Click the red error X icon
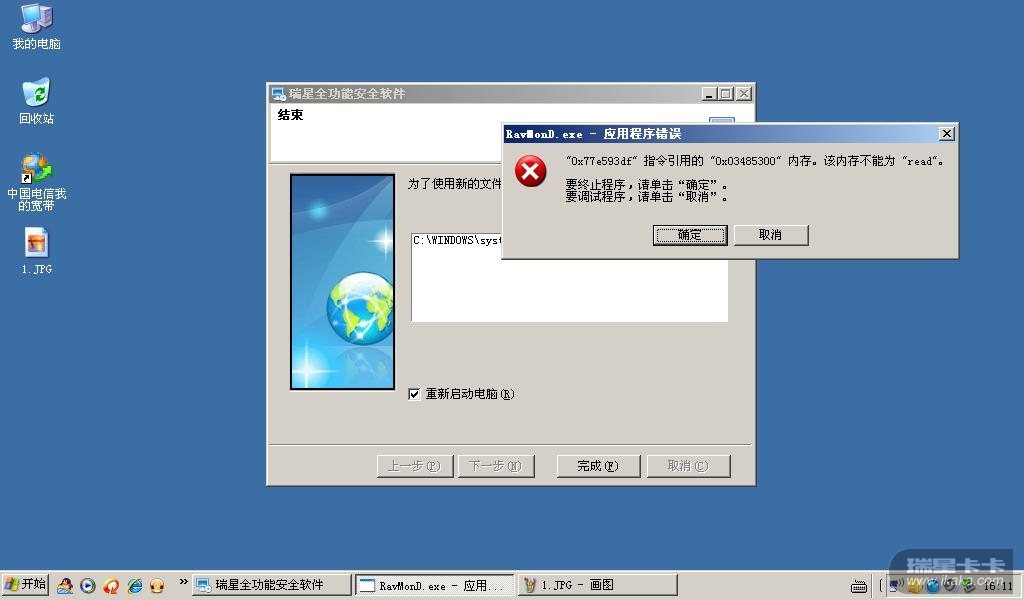 point(530,171)
